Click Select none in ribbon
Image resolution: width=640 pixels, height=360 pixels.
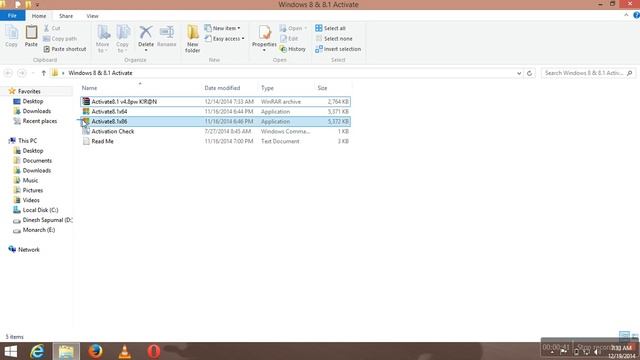tap(334, 38)
